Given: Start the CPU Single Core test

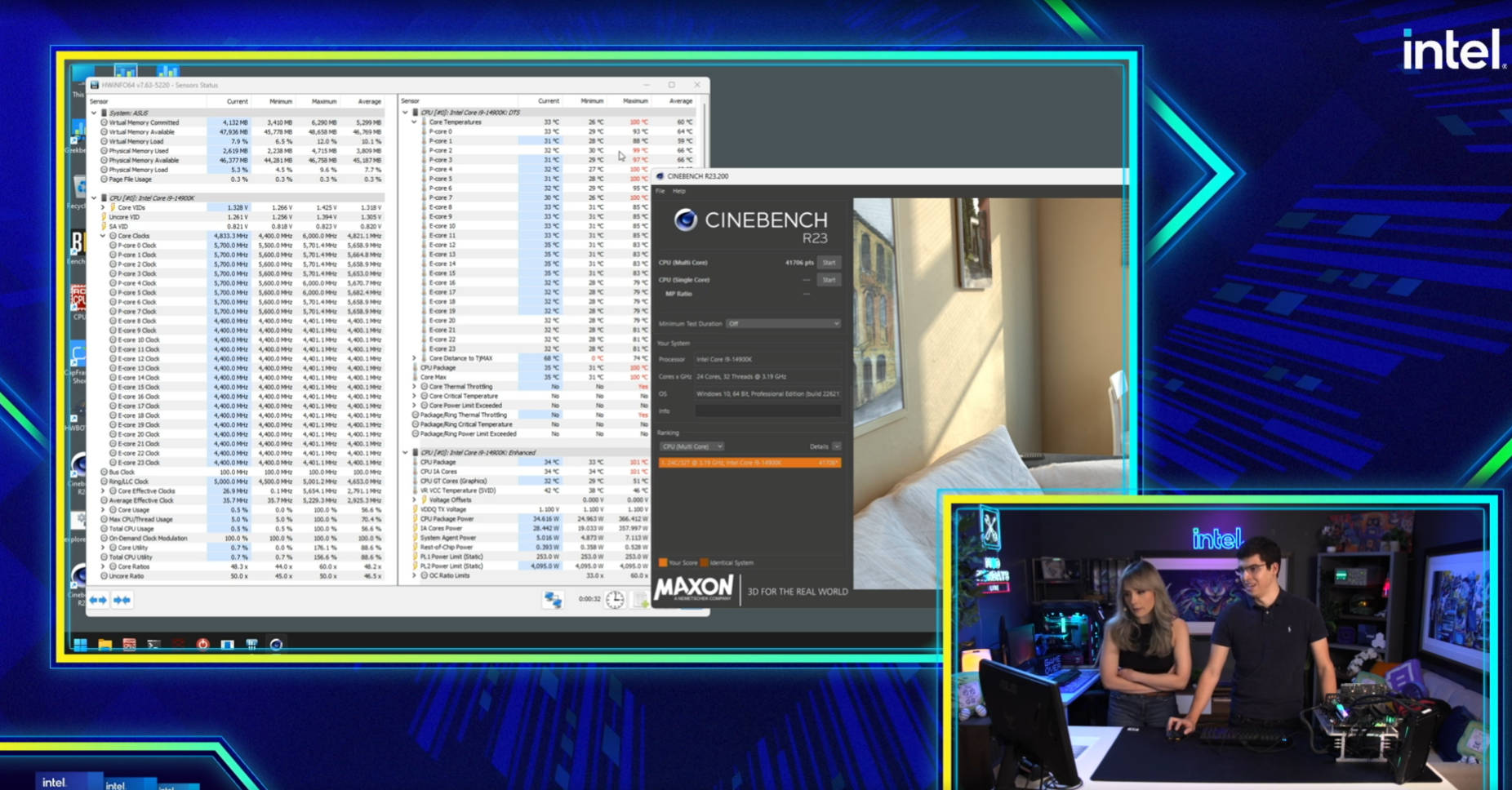Looking at the screenshot, I should click(829, 280).
